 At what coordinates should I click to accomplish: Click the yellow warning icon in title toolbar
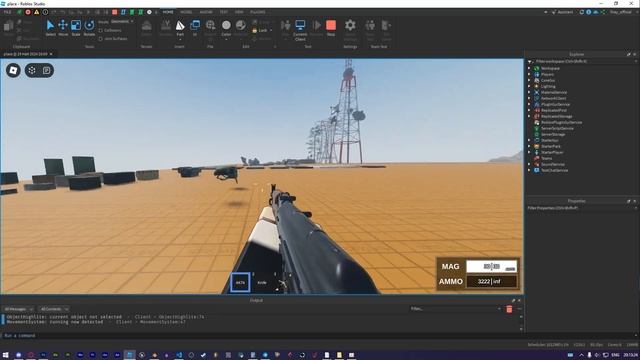click(x=36, y=12)
